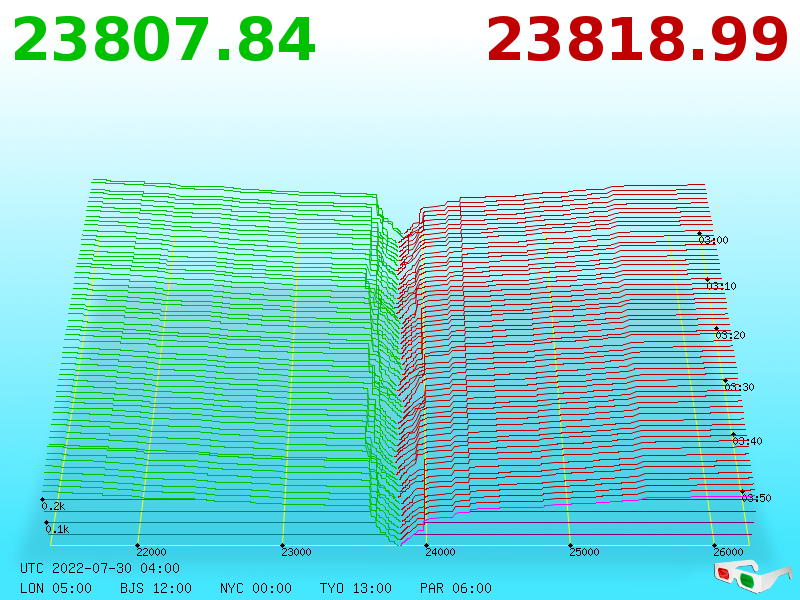Click the 0.1k volume axis label
The height and width of the screenshot is (600, 800).
click(57, 530)
